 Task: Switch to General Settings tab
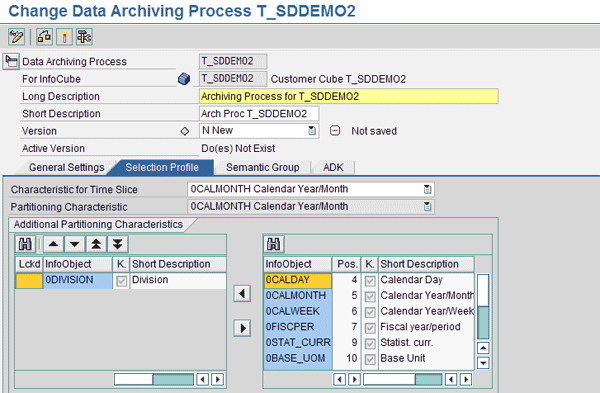pyautogui.click(x=67, y=168)
